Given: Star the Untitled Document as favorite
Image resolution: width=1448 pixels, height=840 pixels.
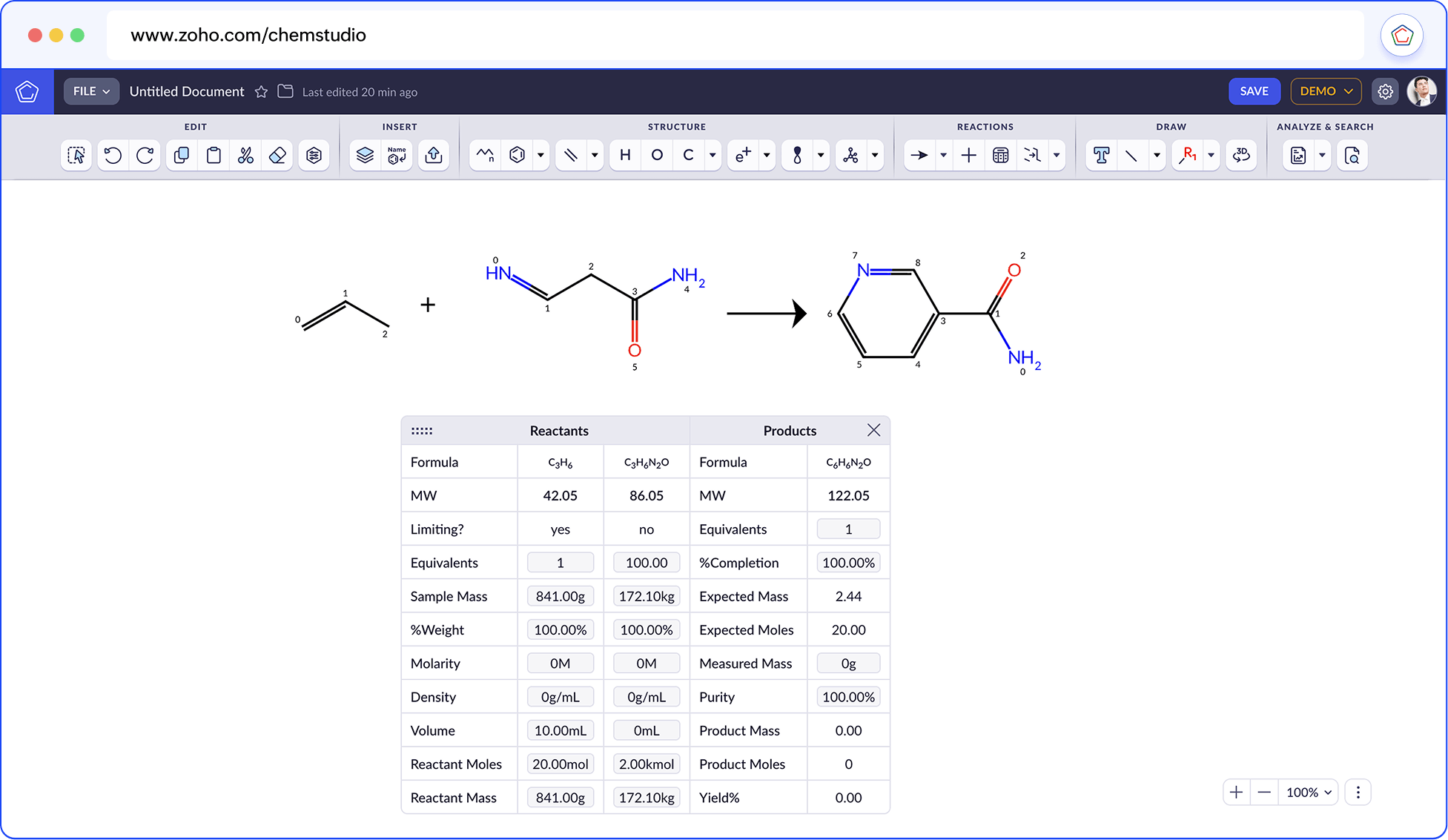Looking at the screenshot, I should pyautogui.click(x=261, y=91).
